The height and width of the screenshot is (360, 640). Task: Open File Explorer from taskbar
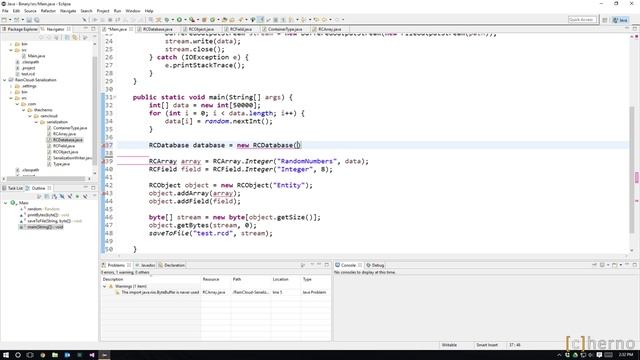(x=55, y=355)
